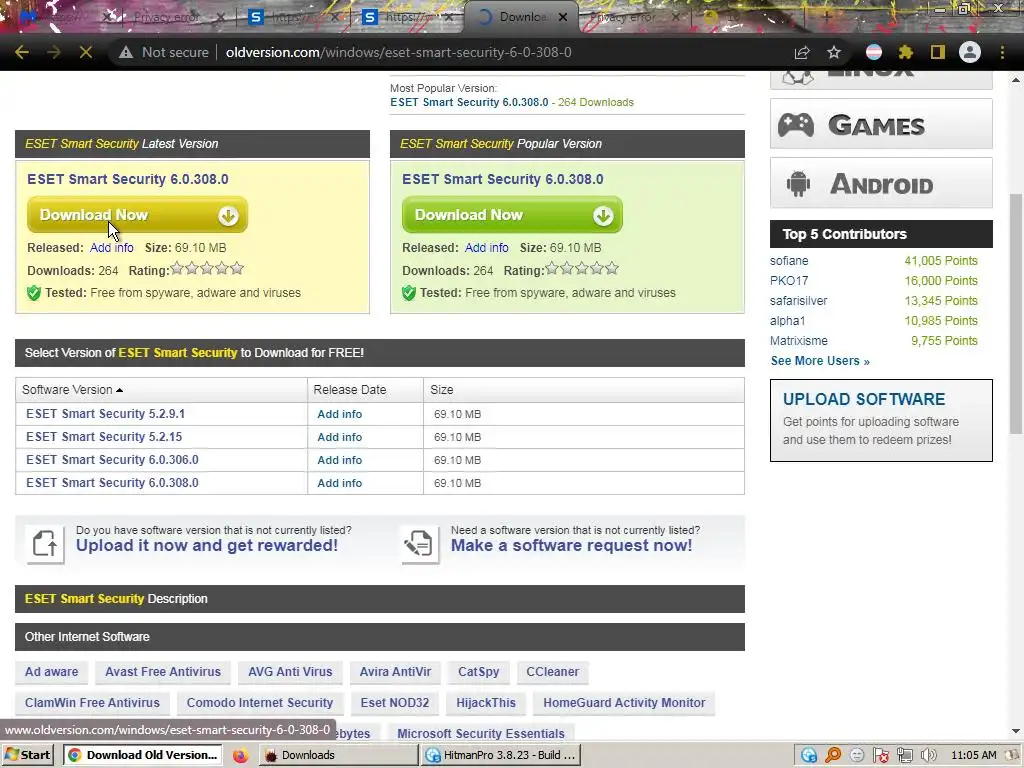Switch to the Downloads taskbar window
Viewport: 1024px width, 768px height.
(339, 756)
